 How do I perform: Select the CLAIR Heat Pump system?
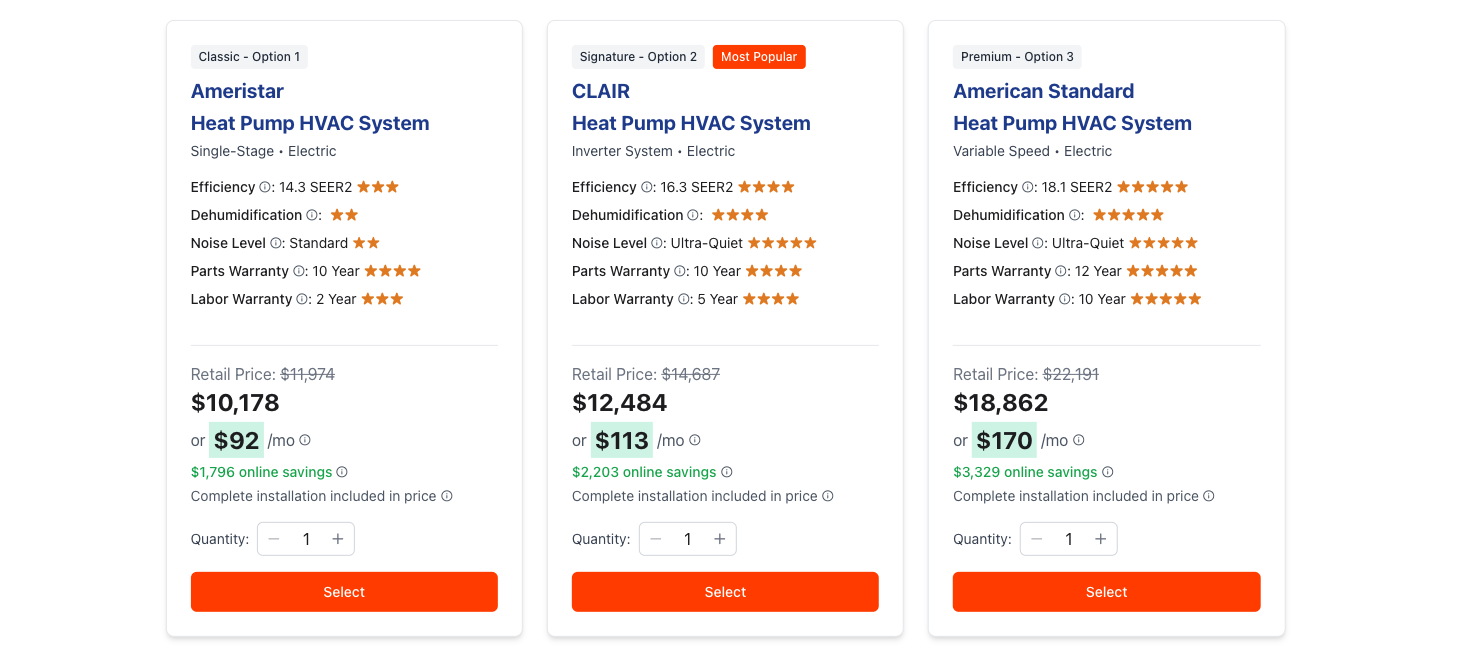(724, 591)
